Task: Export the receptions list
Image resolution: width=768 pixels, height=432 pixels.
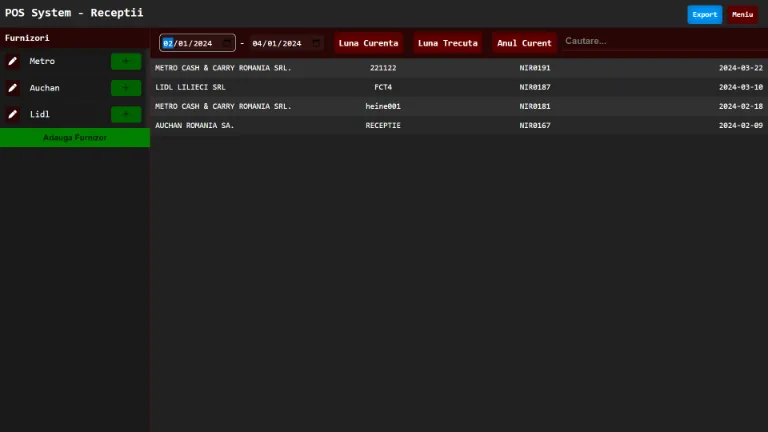Action: click(704, 14)
